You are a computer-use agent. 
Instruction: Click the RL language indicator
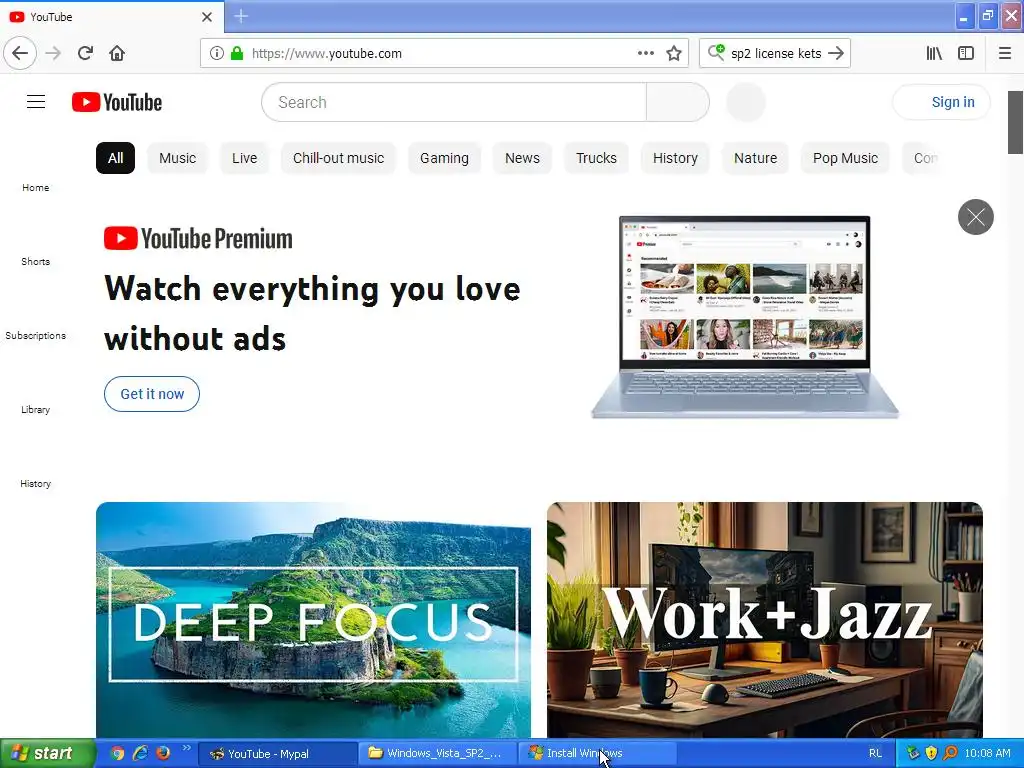875,753
